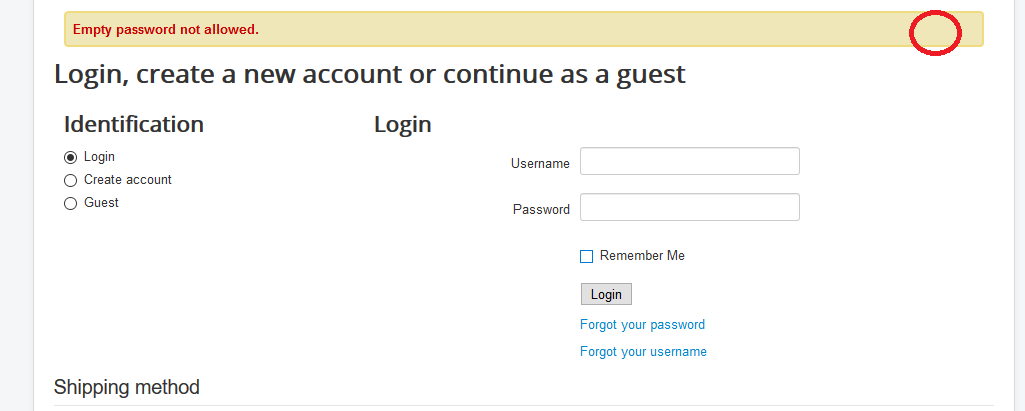Click the Password label text
The image size is (1025, 411).
(541, 209)
